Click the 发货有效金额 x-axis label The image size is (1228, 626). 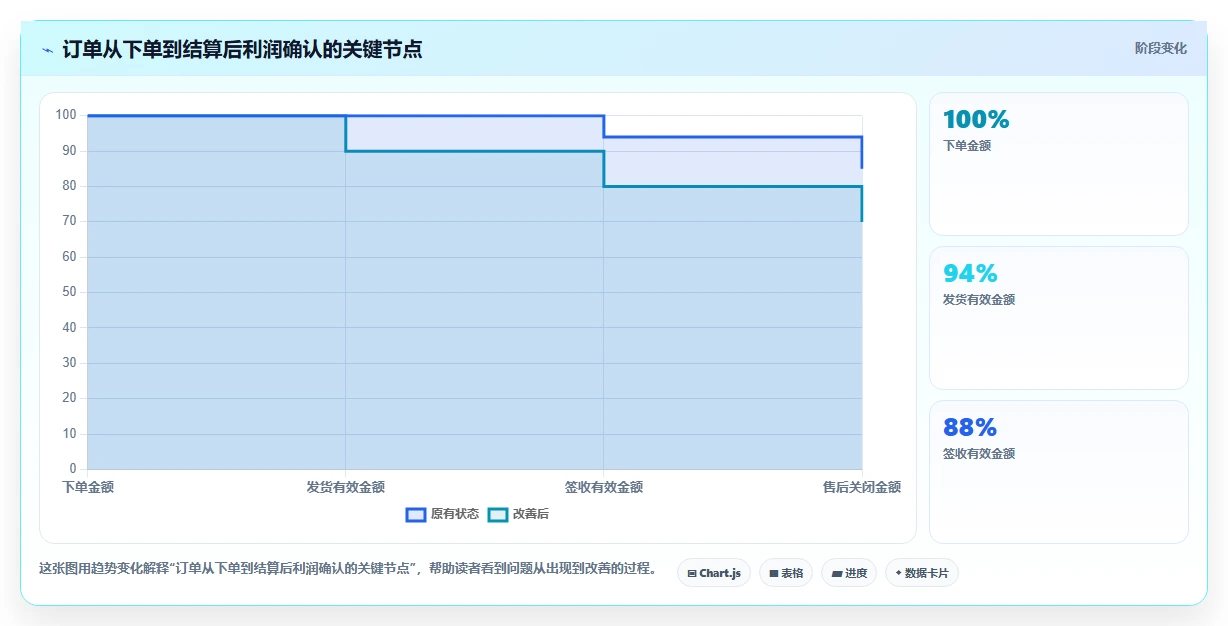point(346,488)
